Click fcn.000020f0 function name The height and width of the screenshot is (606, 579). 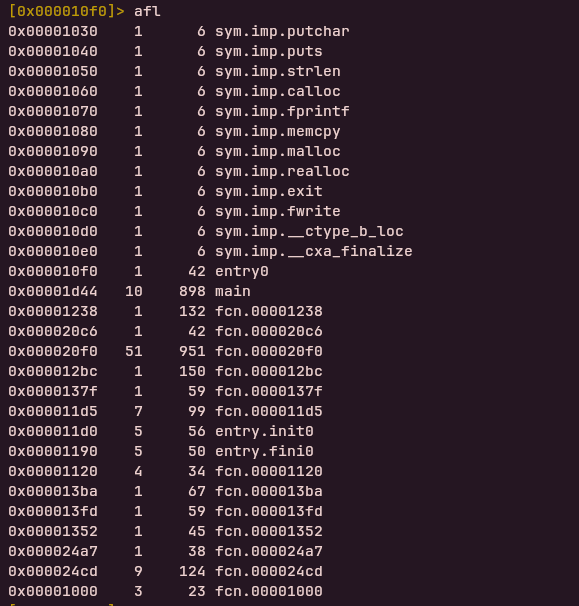pos(269,352)
